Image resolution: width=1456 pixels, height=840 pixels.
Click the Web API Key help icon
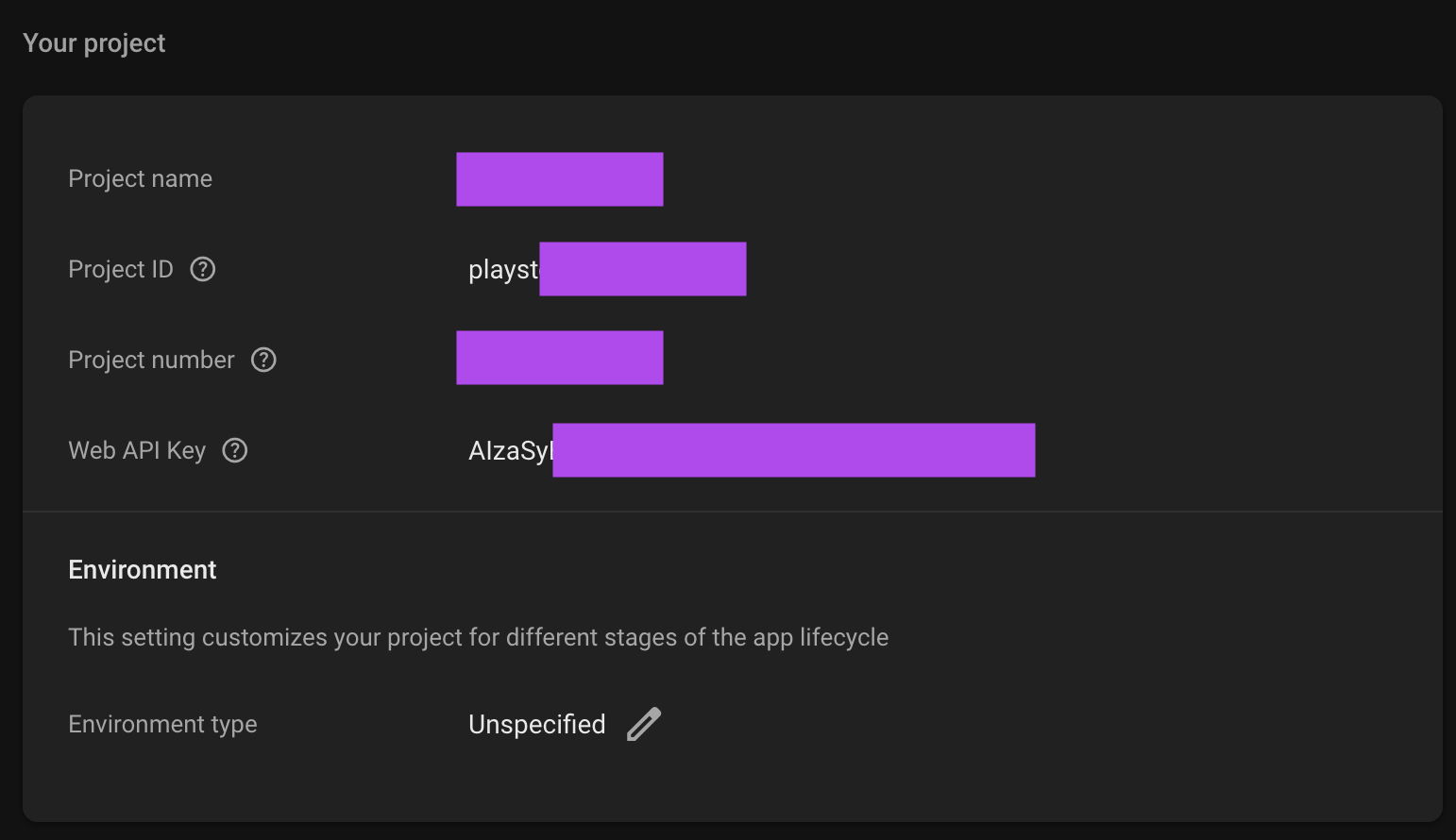pos(234,450)
